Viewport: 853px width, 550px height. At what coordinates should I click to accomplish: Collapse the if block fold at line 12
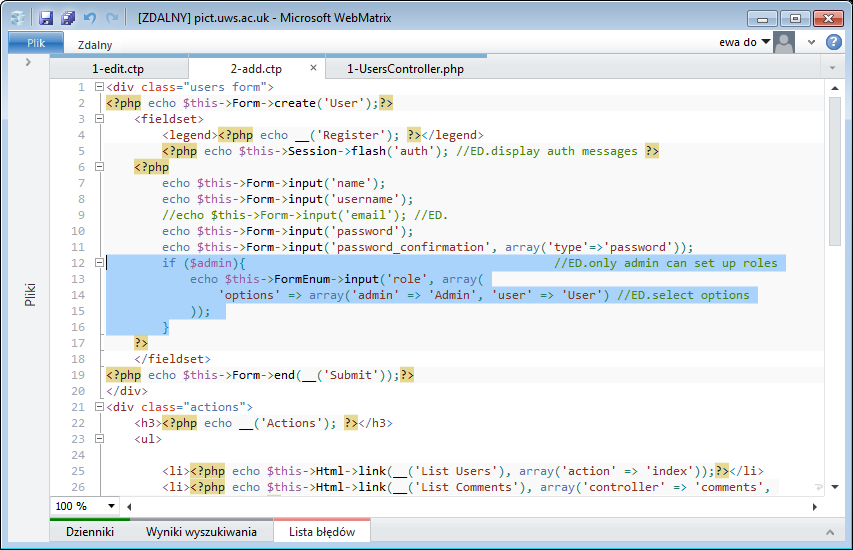[x=99, y=263]
